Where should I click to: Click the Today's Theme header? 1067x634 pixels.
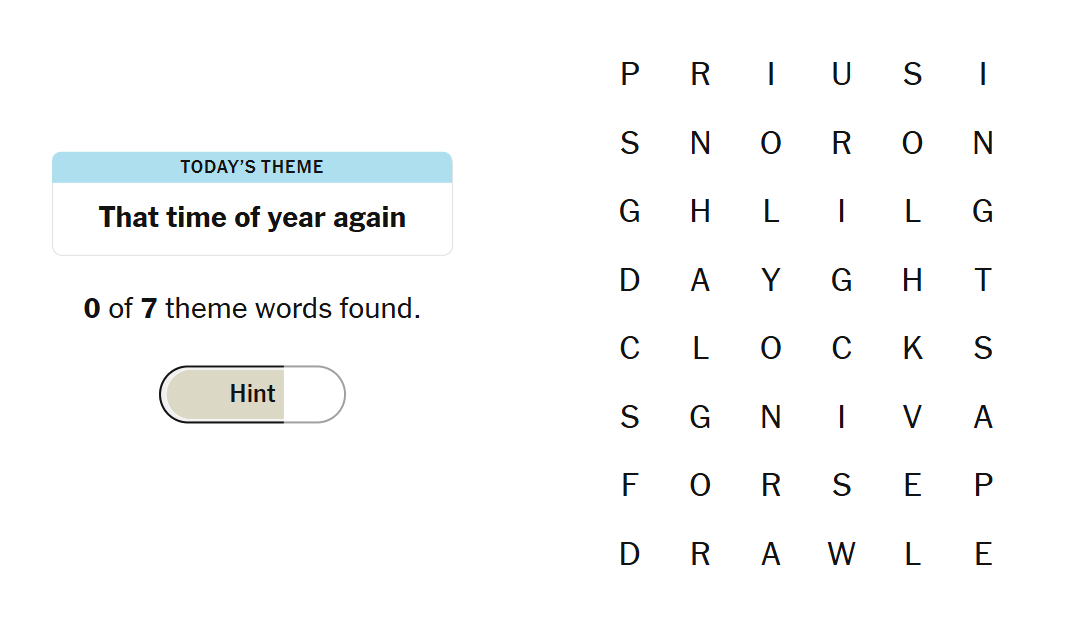coord(252,167)
